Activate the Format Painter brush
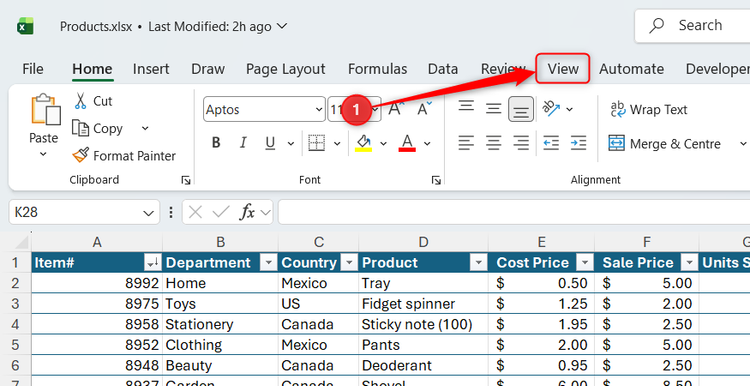This screenshot has width=750, height=386. (x=80, y=155)
